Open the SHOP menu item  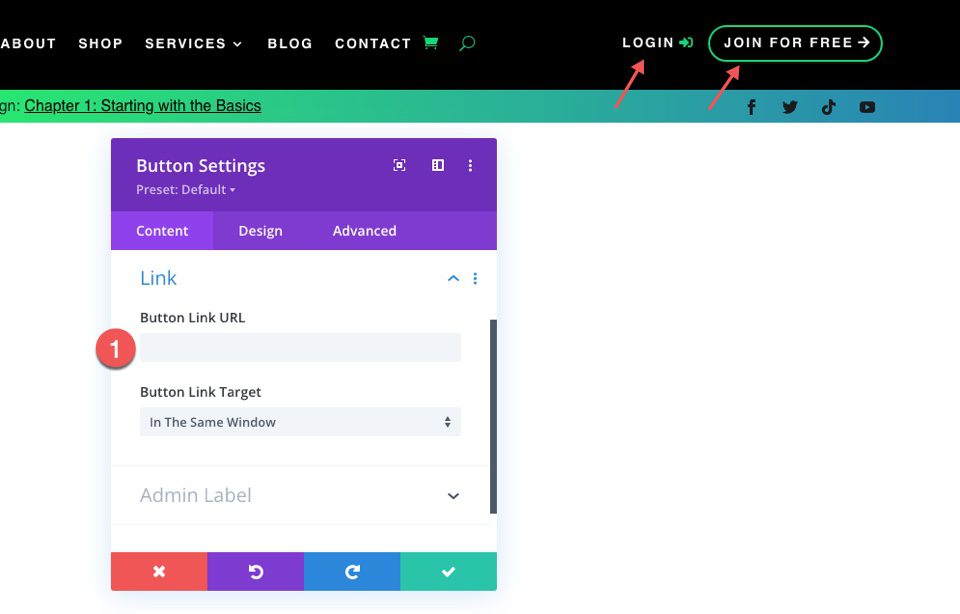click(x=100, y=43)
